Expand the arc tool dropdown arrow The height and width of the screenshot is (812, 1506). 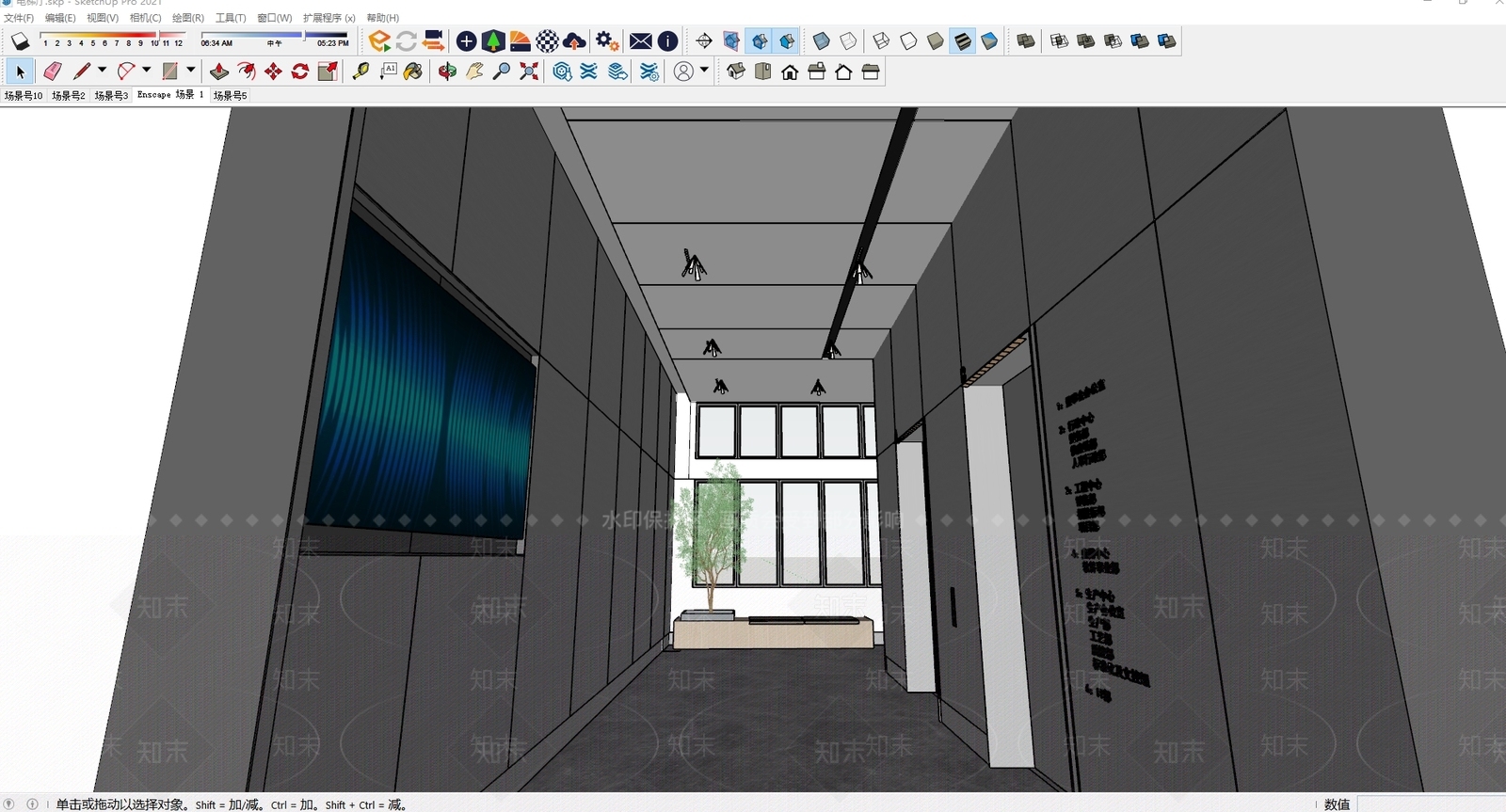pyautogui.click(x=146, y=71)
